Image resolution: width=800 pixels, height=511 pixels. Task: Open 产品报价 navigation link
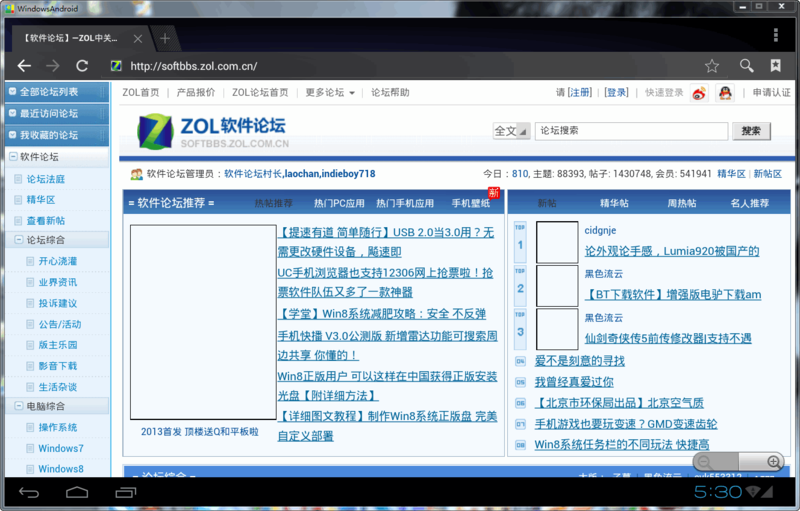[x=196, y=92]
